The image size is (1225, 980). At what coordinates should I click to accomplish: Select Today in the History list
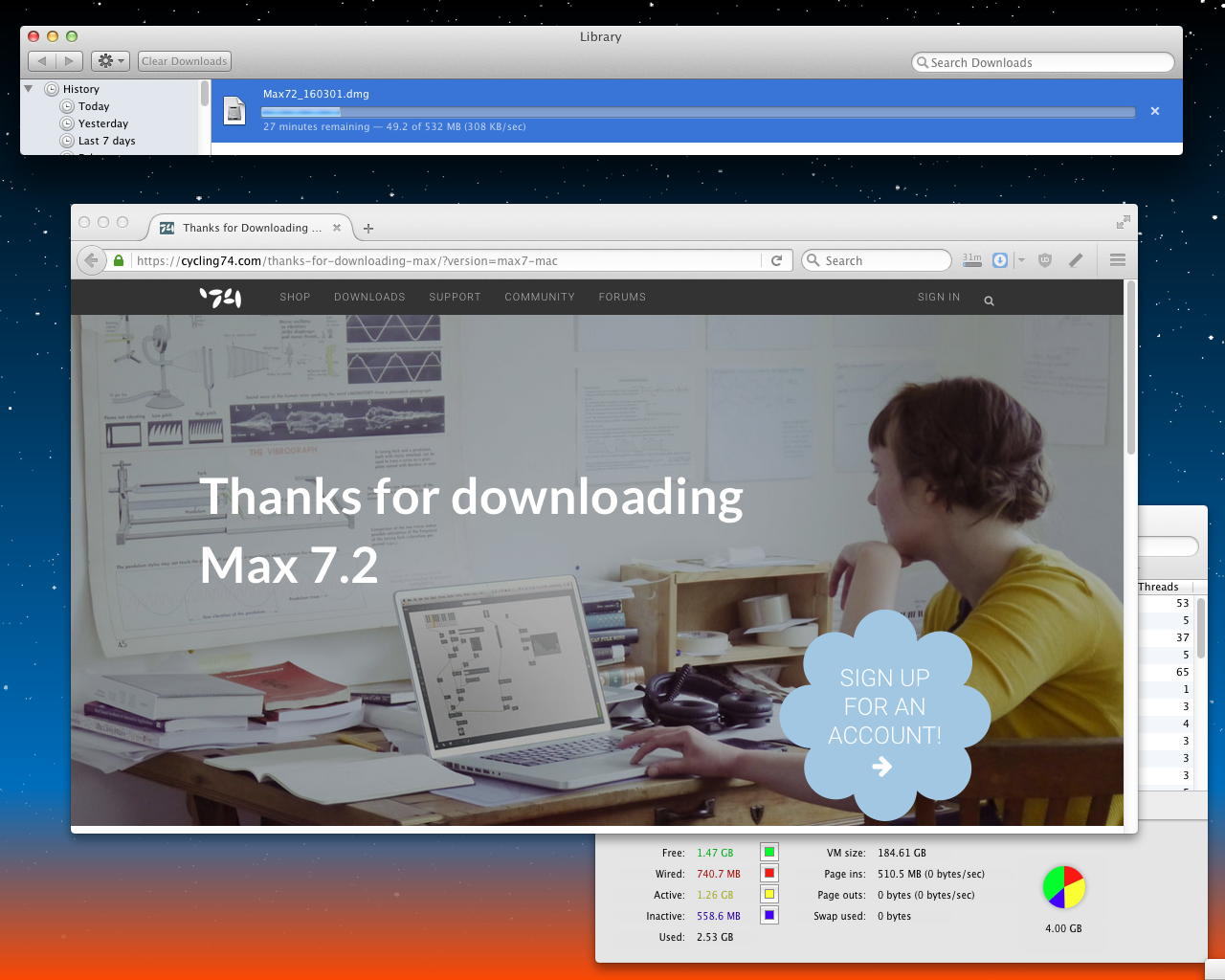pyautogui.click(x=94, y=106)
